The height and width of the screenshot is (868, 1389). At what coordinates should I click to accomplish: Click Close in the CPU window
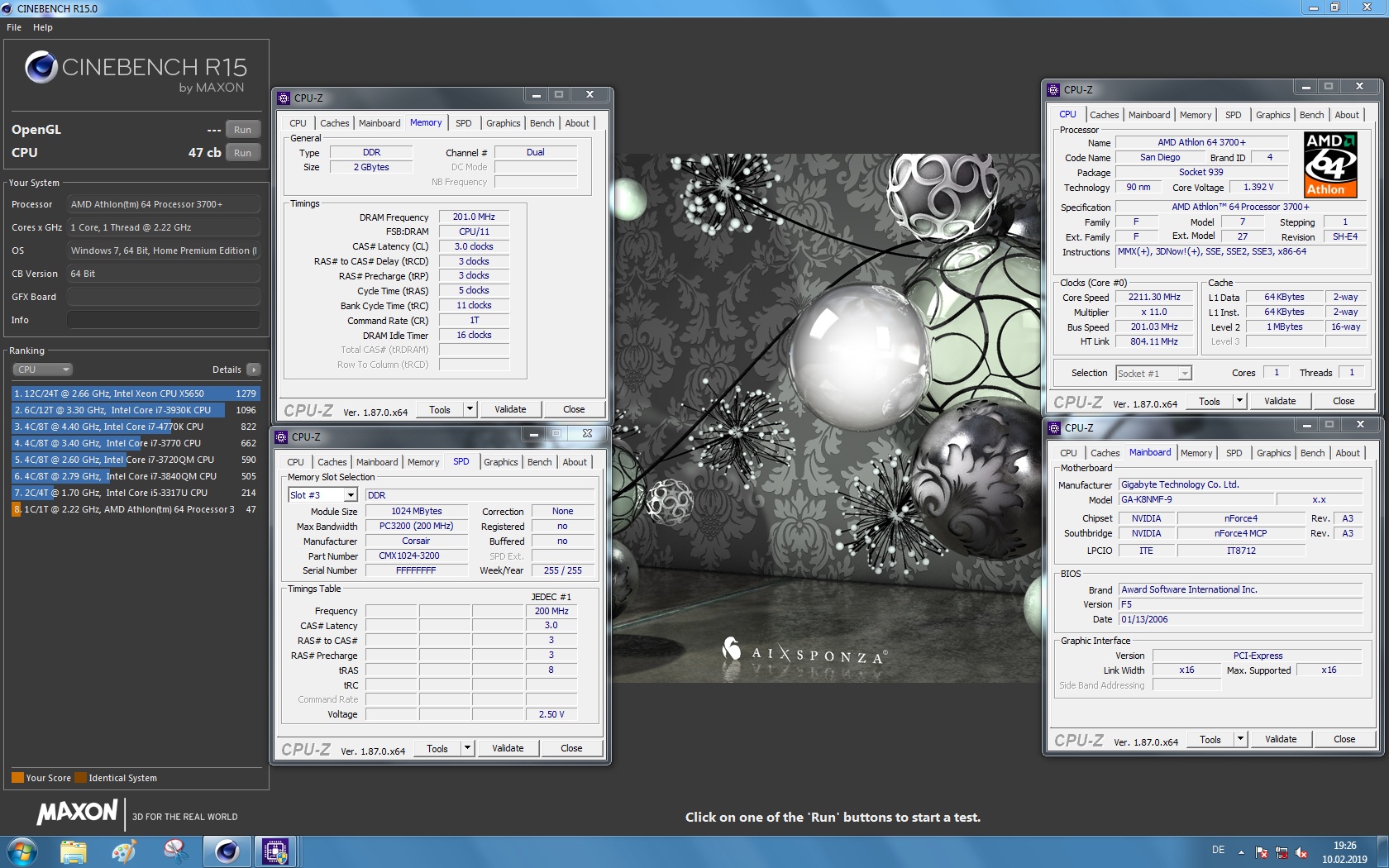pos(1344,401)
